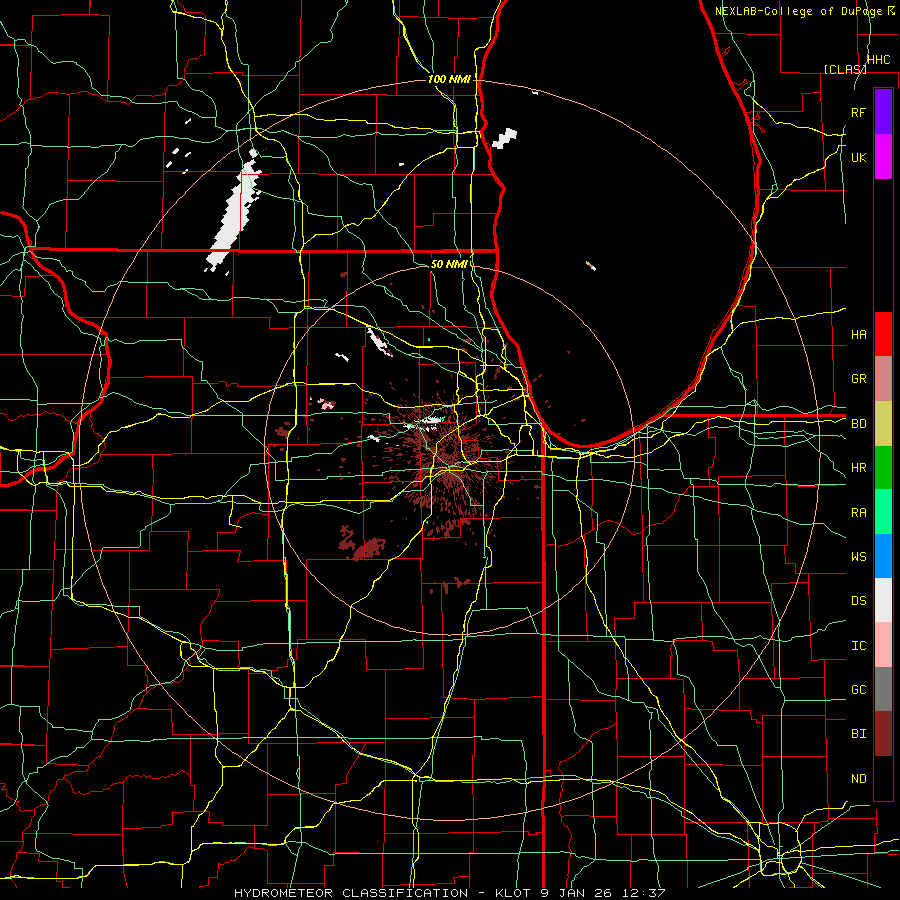The width and height of the screenshot is (900, 900).
Task: Click the brown biological echo cluster southwest
Action: [362, 542]
